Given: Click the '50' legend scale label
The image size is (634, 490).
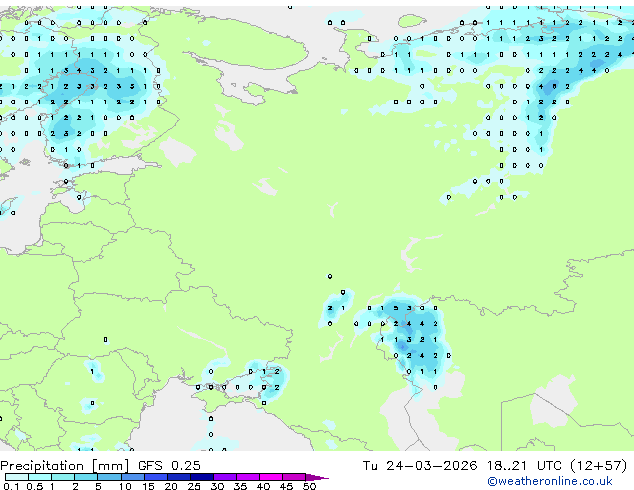Looking at the screenshot, I should 310,486.
